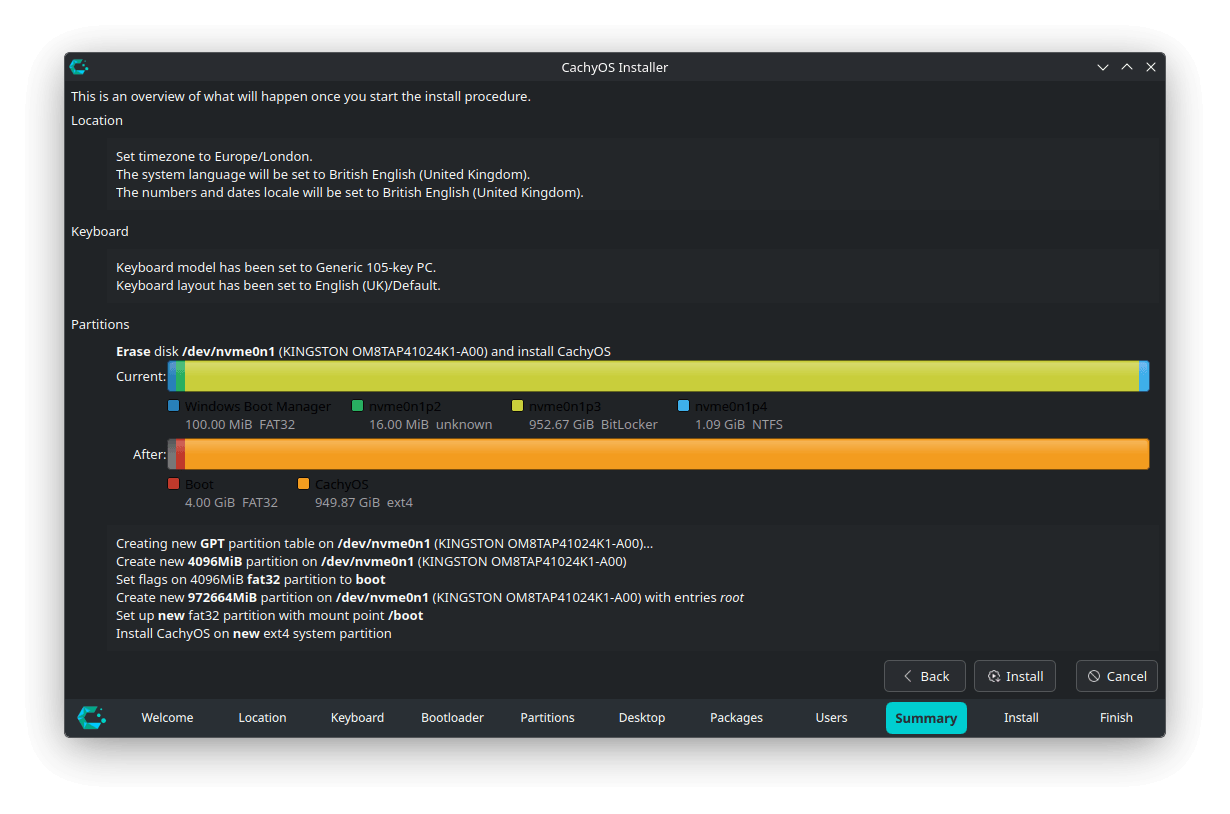Screen dimensions: 1230x814
Task: Go to the Packages step
Action: click(x=736, y=717)
